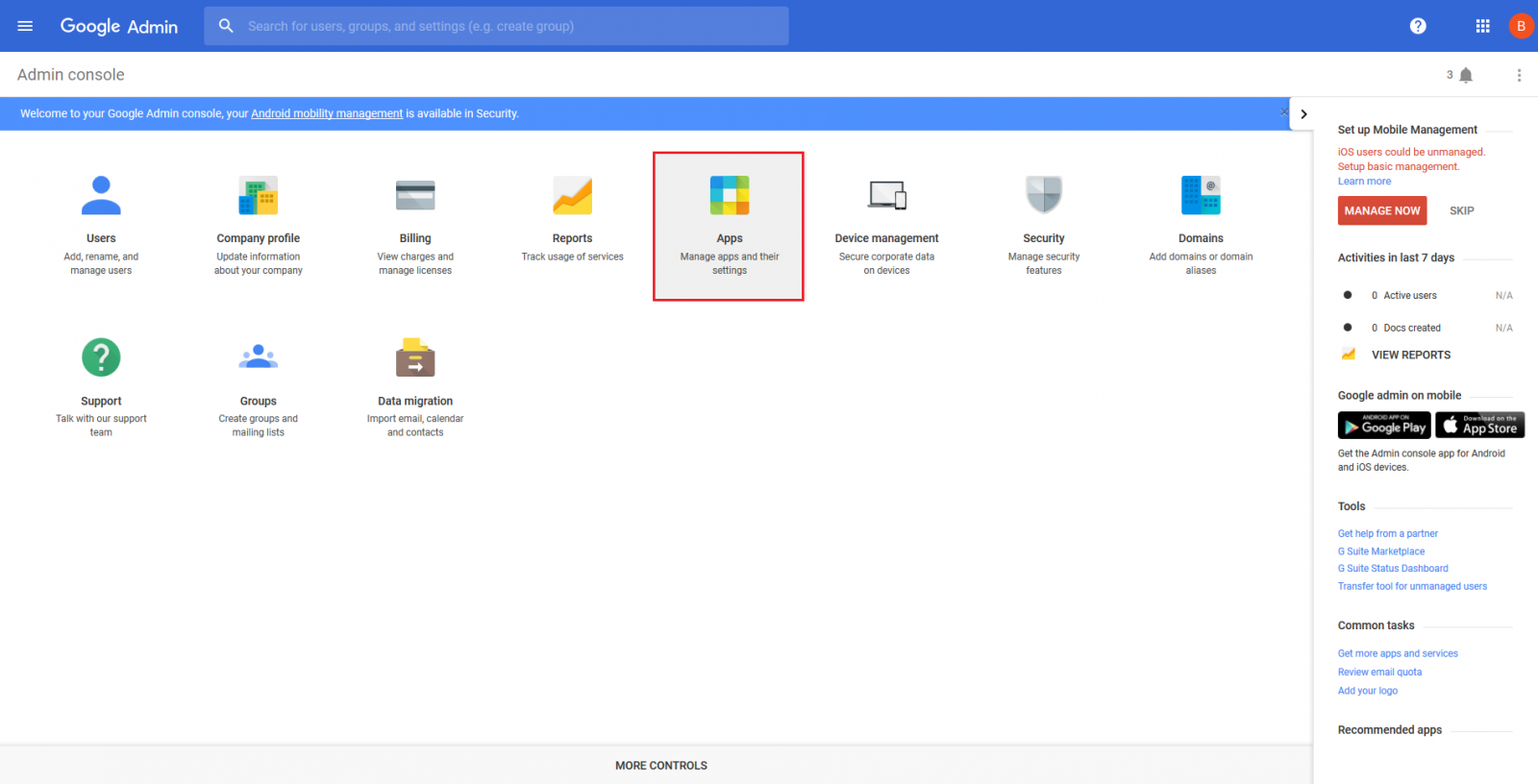Click the VIEW REPORTS link

pos(1411,355)
